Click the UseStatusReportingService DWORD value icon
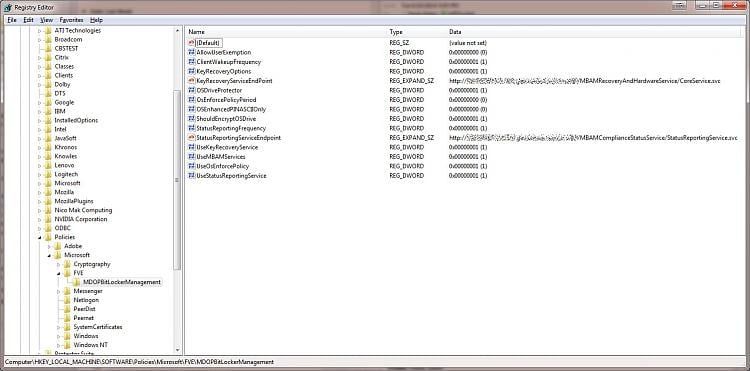 tap(192, 176)
